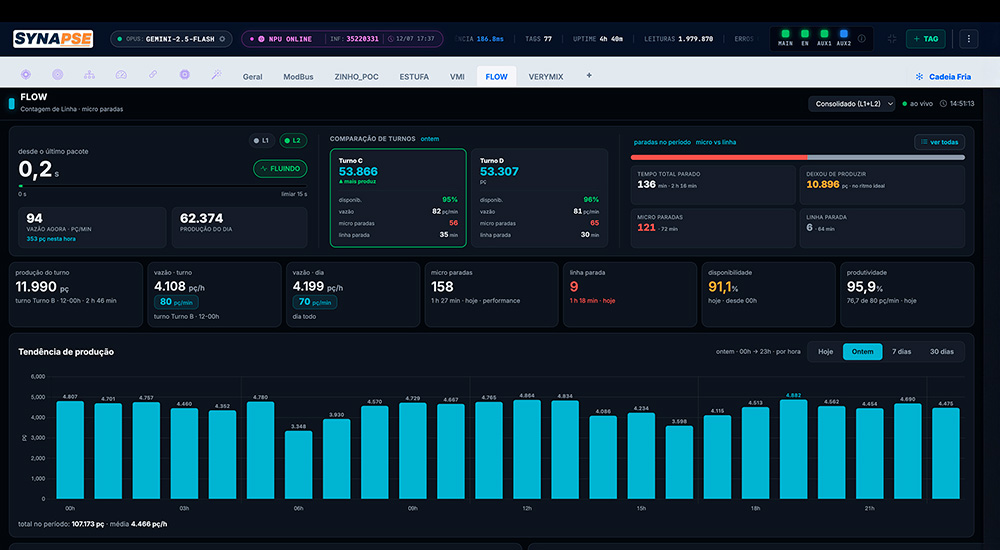
Task: Click the produtividade 95,9% card
Action: [907, 294]
